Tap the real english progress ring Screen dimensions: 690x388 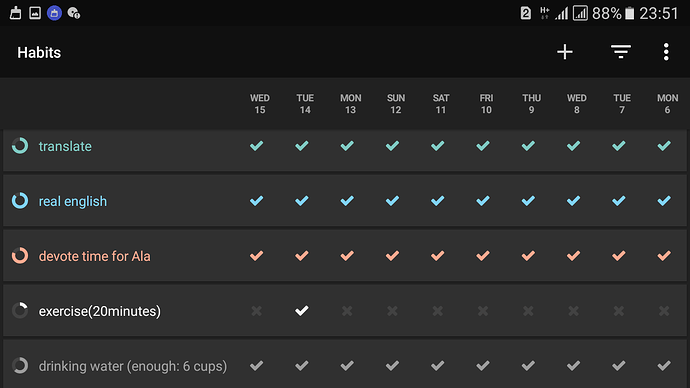[x=20, y=201]
